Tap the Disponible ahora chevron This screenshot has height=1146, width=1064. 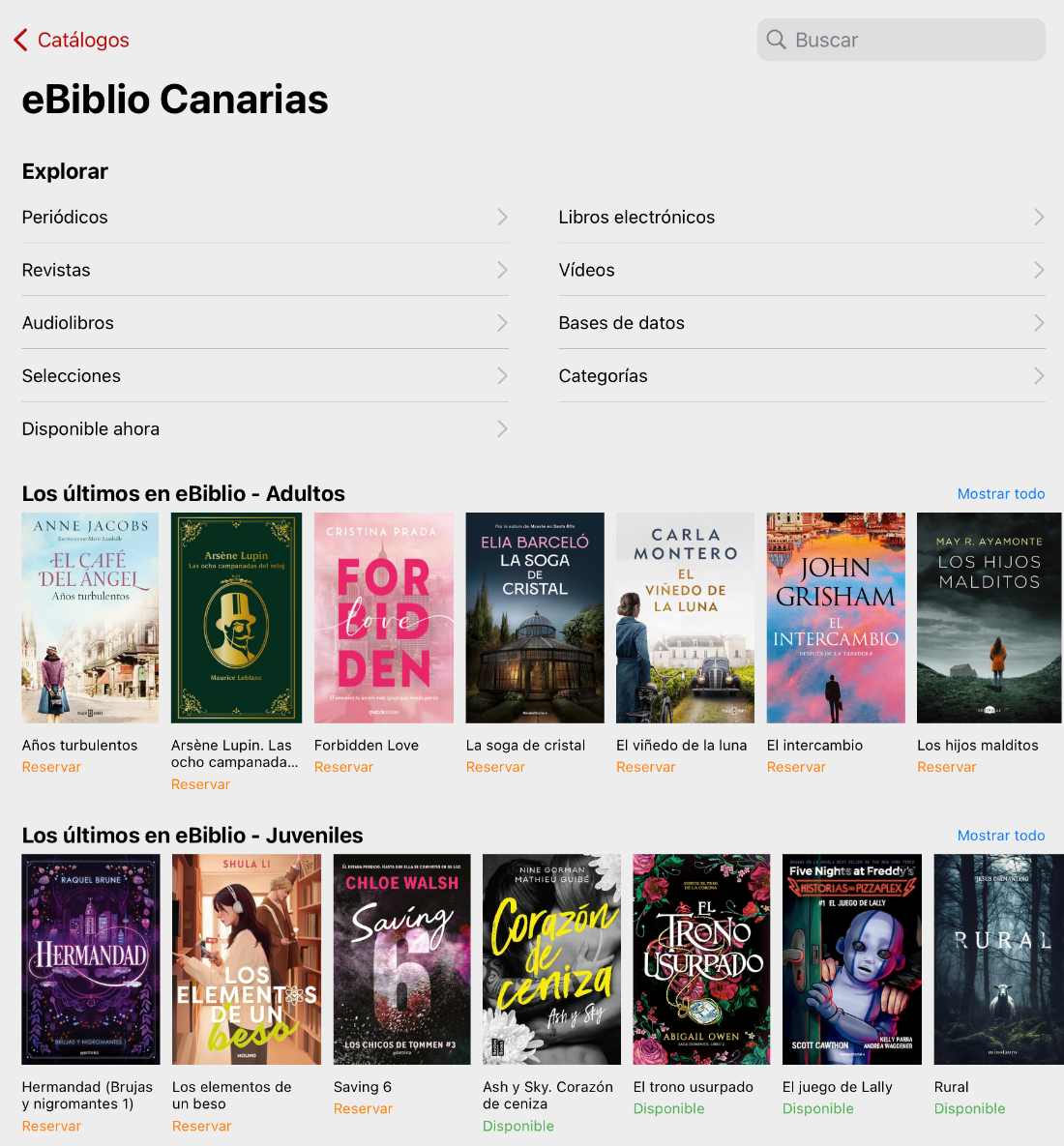502,429
